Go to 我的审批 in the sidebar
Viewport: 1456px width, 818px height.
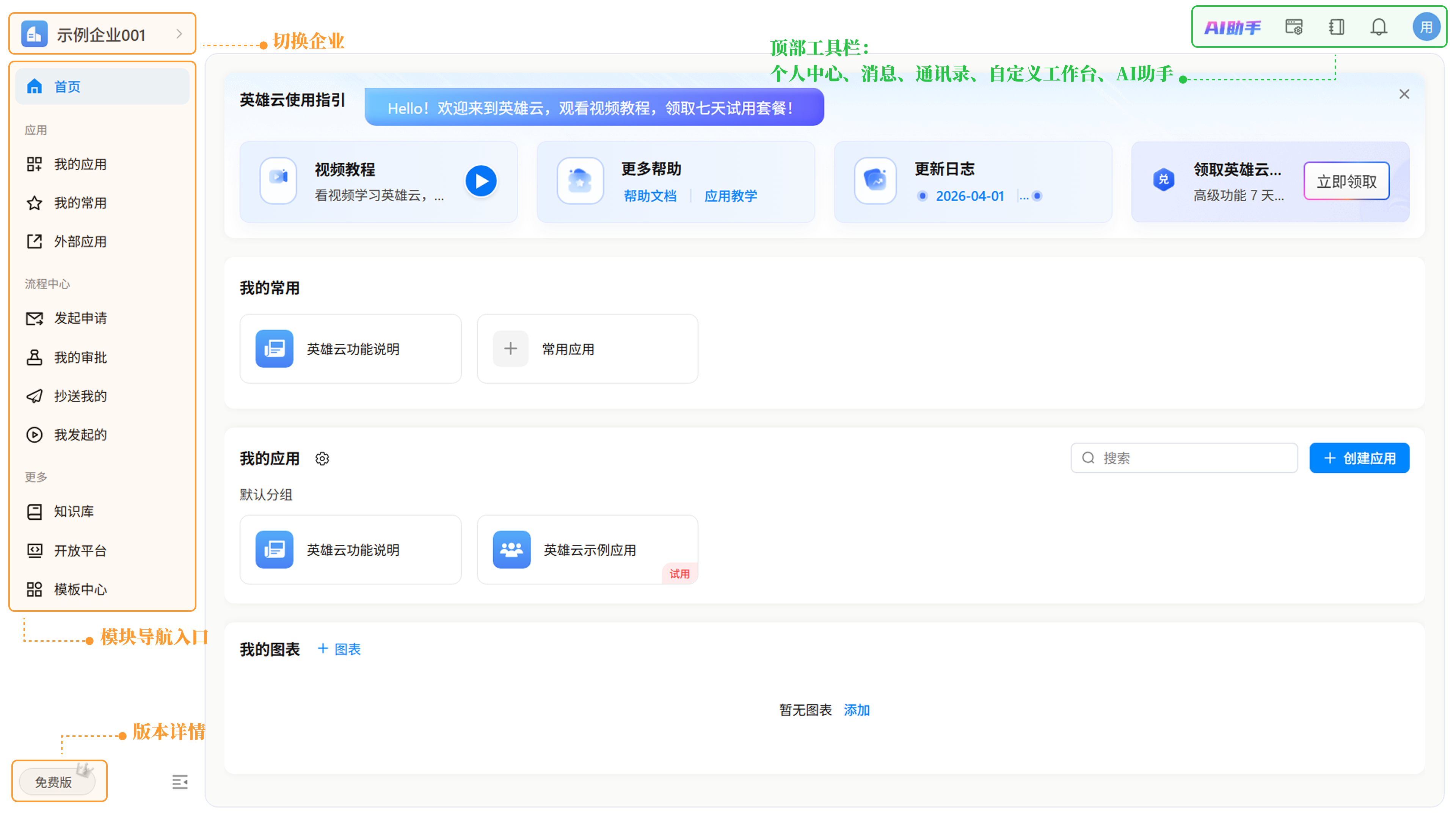[80, 357]
